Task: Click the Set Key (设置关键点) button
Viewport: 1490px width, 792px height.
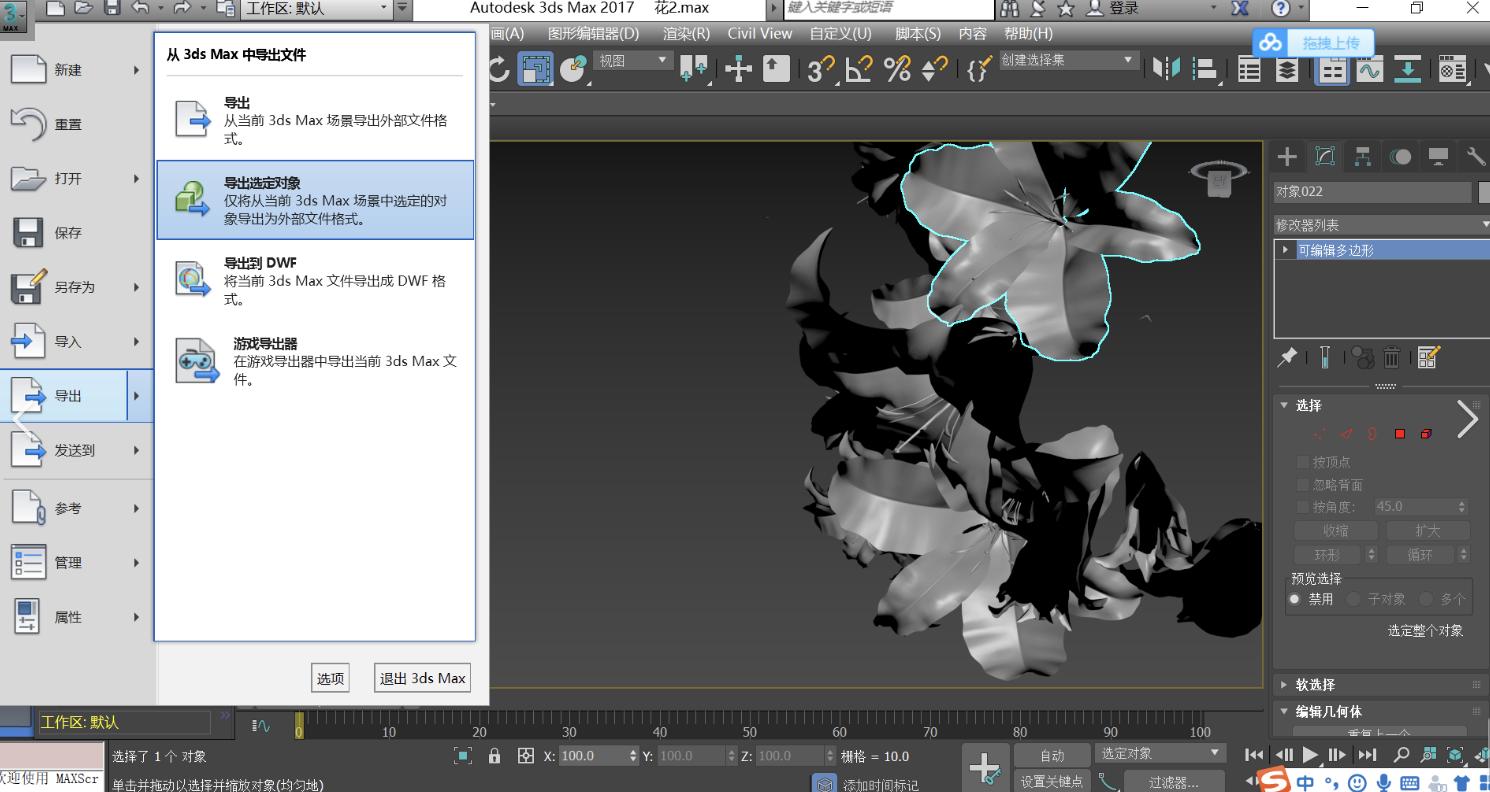Action: pos(1052,782)
